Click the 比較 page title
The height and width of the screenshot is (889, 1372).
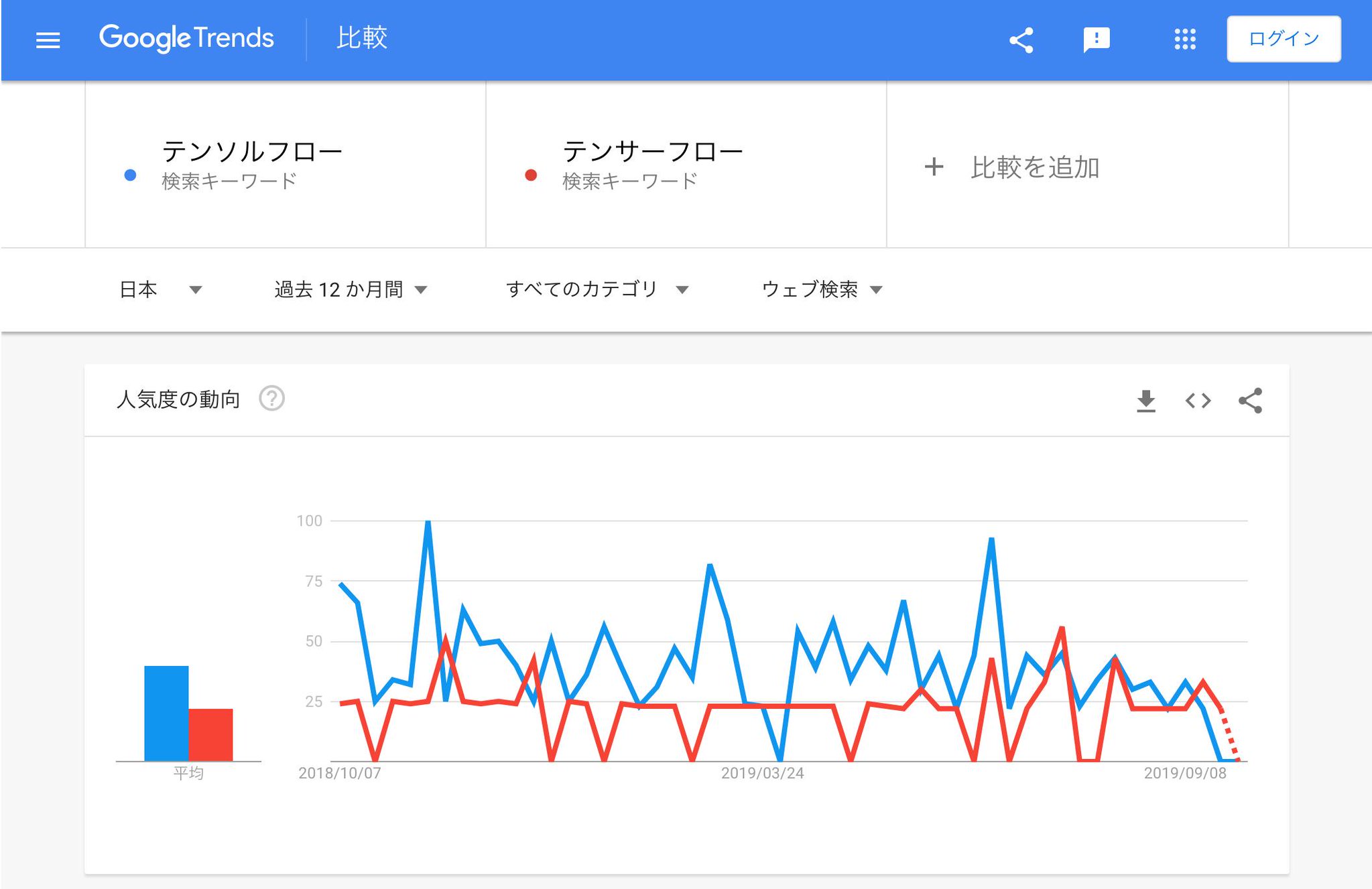pyautogui.click(x=362, y=38)
